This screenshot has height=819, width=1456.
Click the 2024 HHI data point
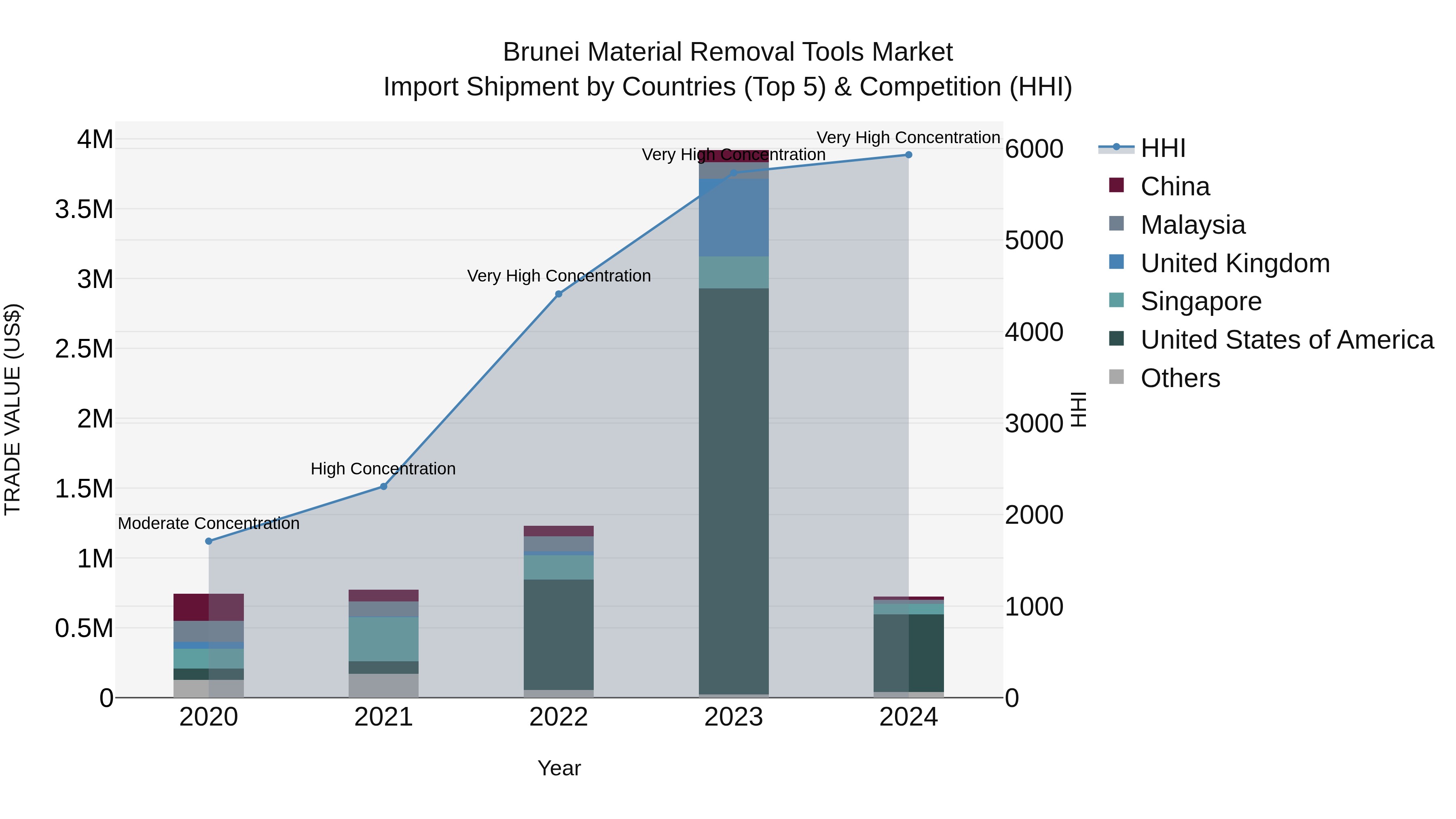coord(908,155)
